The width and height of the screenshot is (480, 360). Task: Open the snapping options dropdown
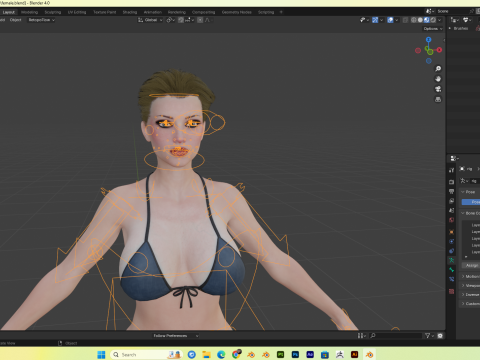click(189, 20)
